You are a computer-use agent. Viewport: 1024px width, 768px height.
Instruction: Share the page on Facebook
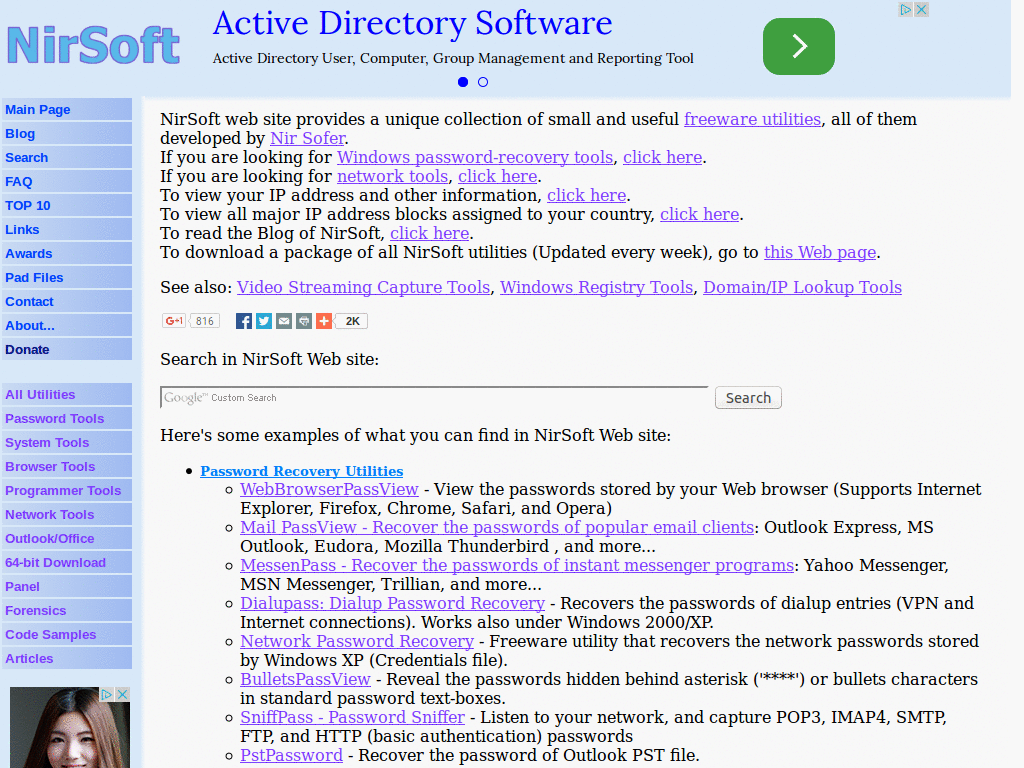[243, 321]
